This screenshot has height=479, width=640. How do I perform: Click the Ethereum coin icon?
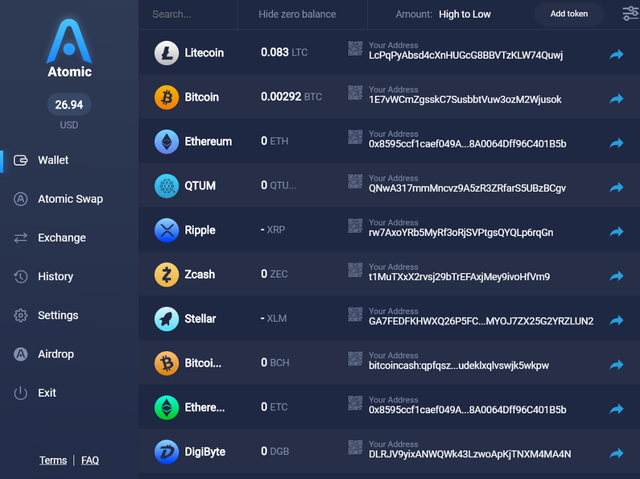pyautogui.click(x=167, y=142)
